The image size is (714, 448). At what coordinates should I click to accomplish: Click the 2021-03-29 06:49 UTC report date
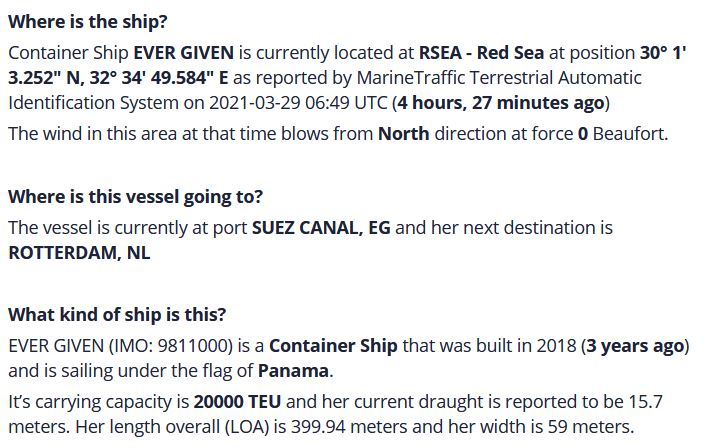(x=294, y=102)
